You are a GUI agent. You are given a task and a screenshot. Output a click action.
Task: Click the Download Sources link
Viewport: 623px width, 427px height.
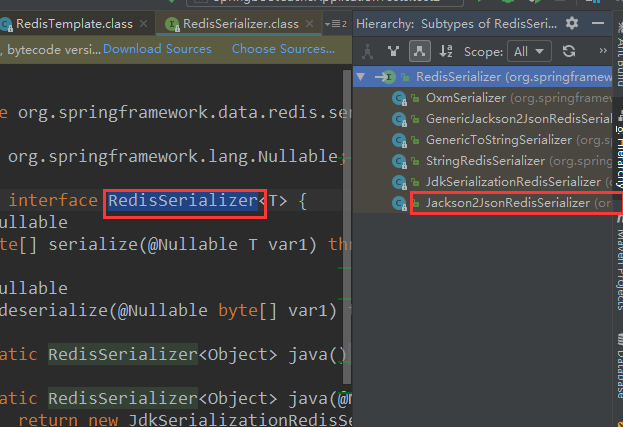157,49
